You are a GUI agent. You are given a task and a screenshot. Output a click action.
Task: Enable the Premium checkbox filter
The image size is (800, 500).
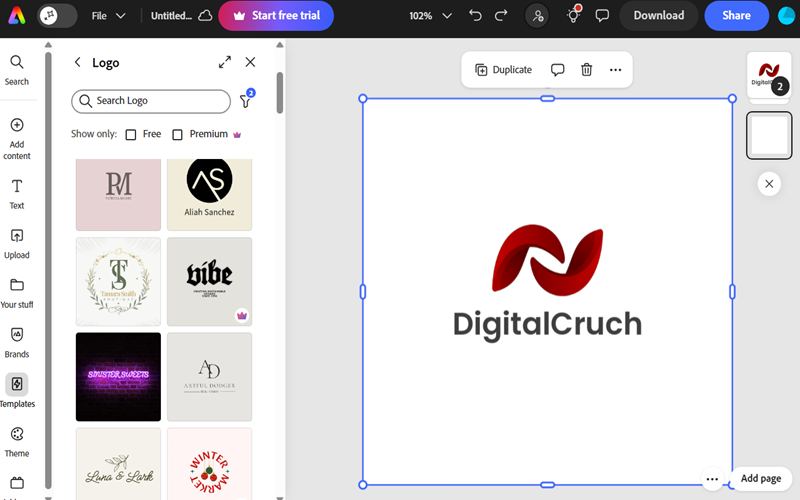(x=178, y=134)
